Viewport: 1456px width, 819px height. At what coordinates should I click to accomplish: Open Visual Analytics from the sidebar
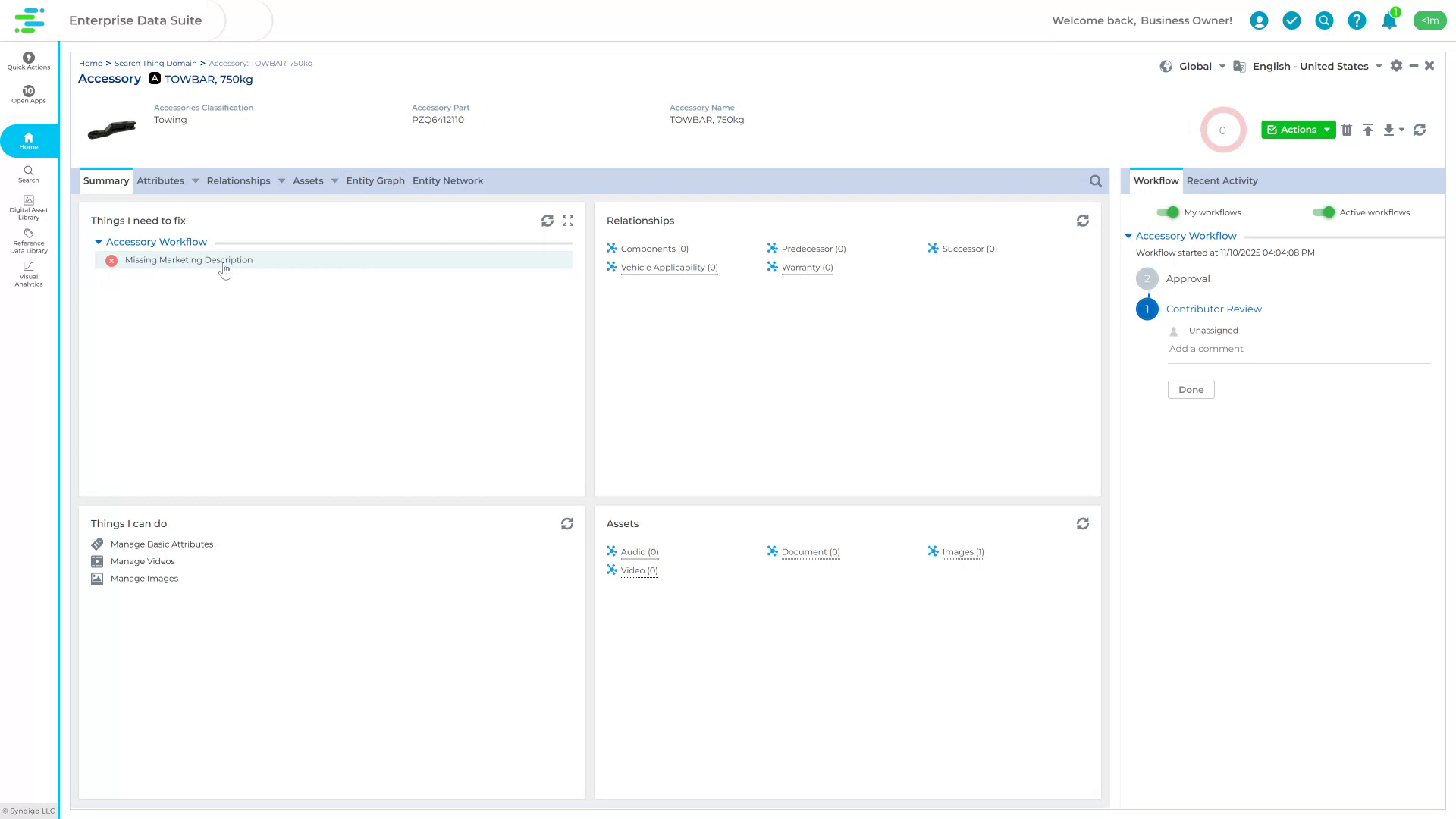(28, 276)
